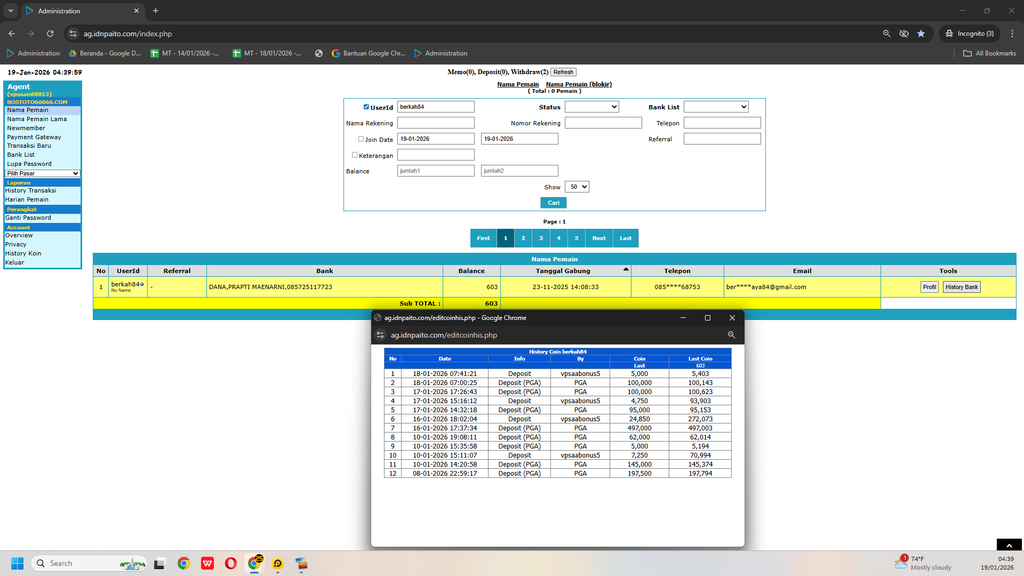The image size is (1024, 576).
Task: Open WPS Office from taskbar
Action: pyautogui.click(x=208, y=564)
